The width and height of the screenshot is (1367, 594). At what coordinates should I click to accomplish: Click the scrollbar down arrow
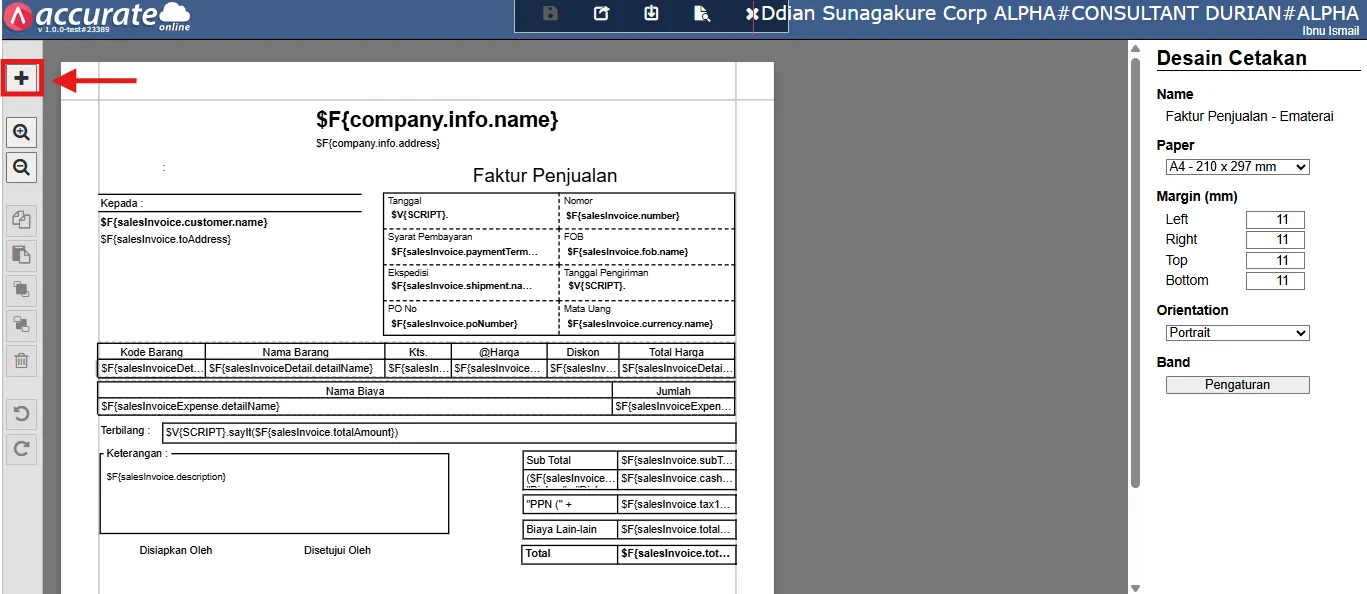pos(1135,588)
